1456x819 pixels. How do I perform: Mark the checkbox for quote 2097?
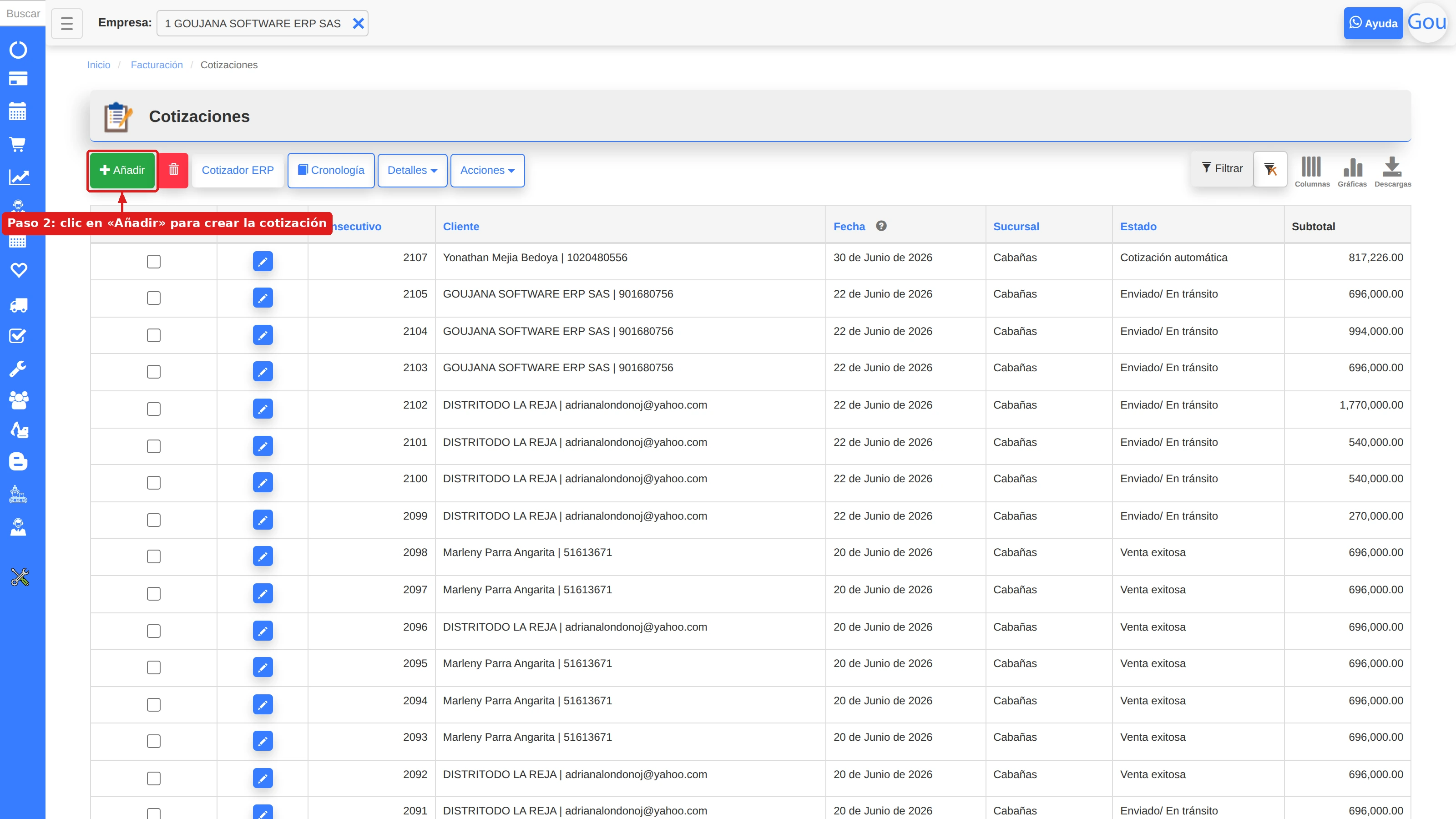pos(154,593)
